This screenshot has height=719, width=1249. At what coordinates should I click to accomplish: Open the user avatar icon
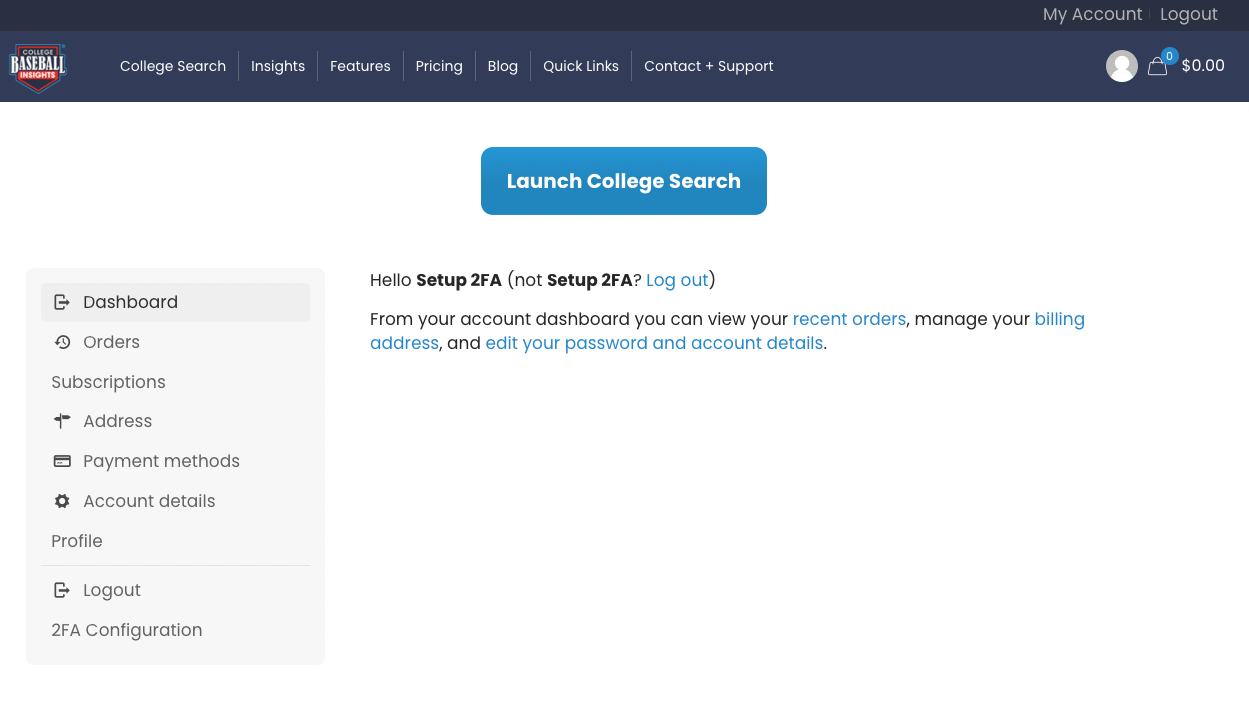1121,66
